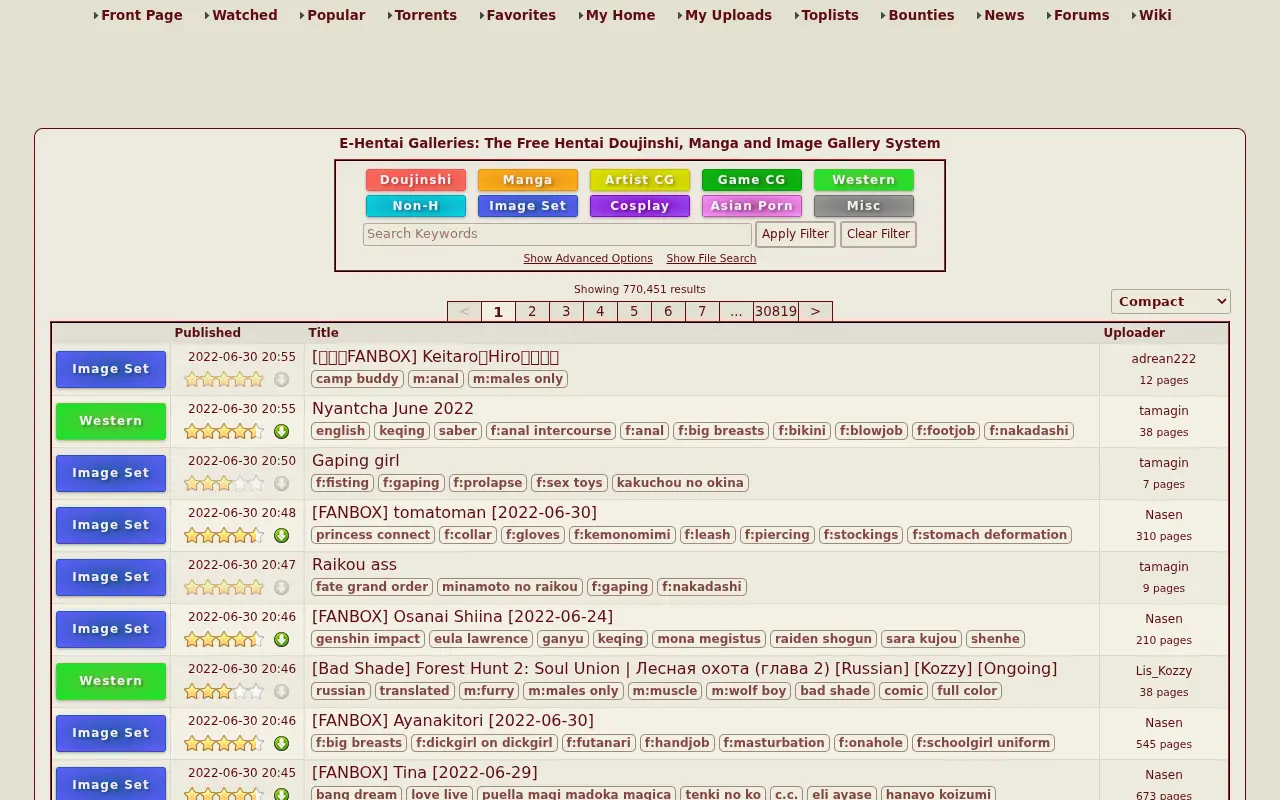Toggle the Doujinshi category filter

point(416,180)
